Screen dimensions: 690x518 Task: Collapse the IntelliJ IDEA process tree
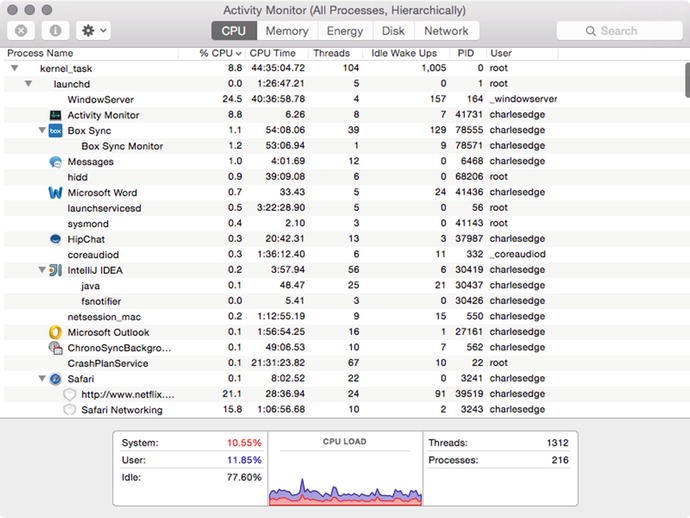[x=42, y=270]
